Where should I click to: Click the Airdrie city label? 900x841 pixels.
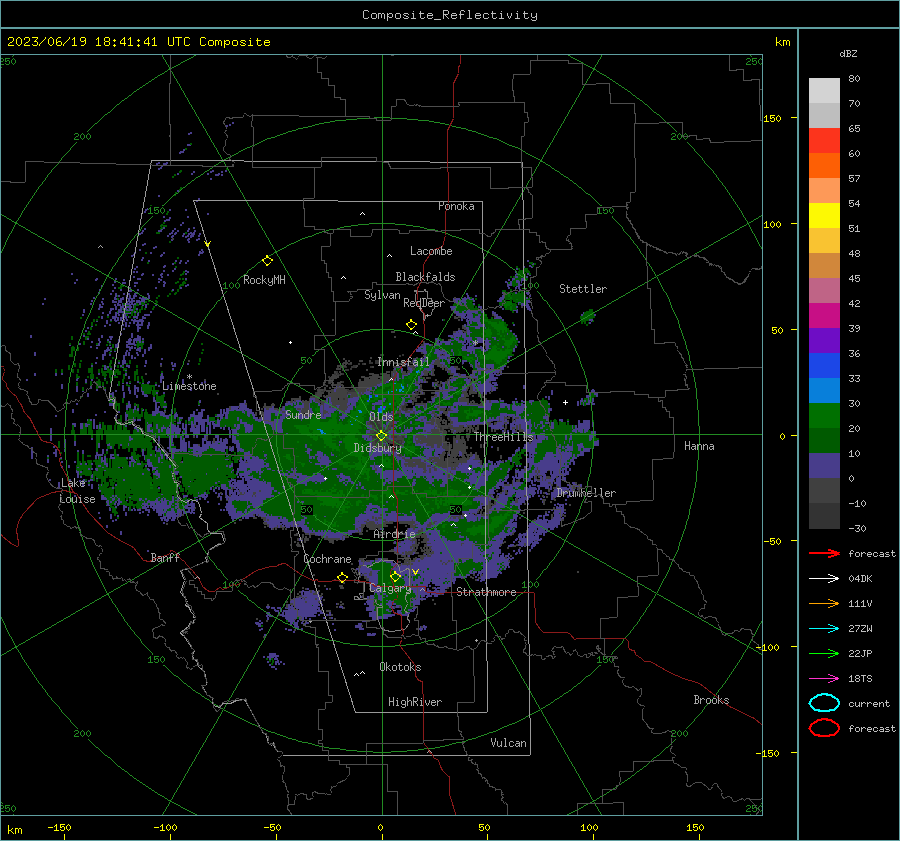pyautogui.click(x=394, y=534)
